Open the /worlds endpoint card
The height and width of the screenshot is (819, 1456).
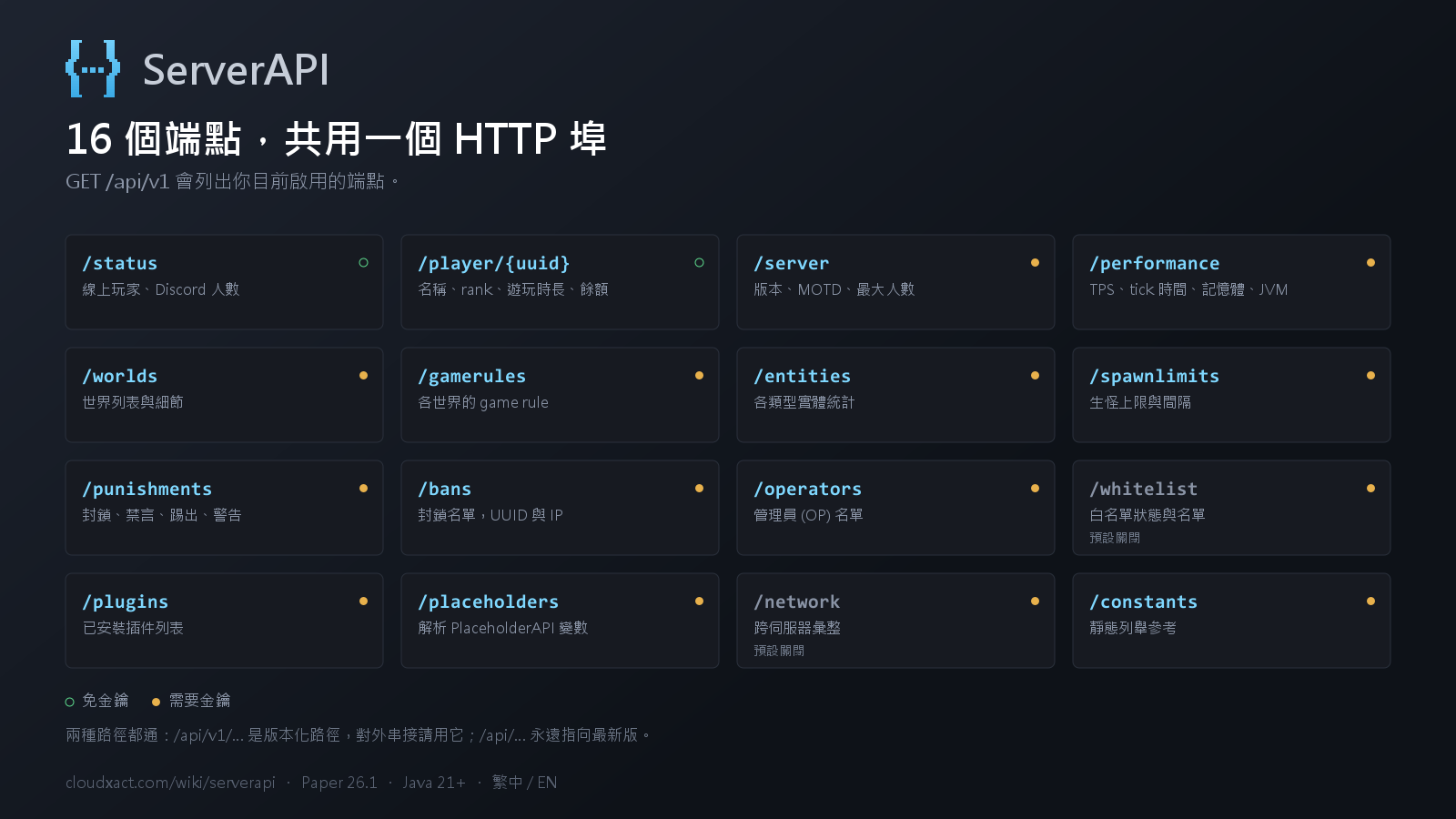[x=224, y=395]
